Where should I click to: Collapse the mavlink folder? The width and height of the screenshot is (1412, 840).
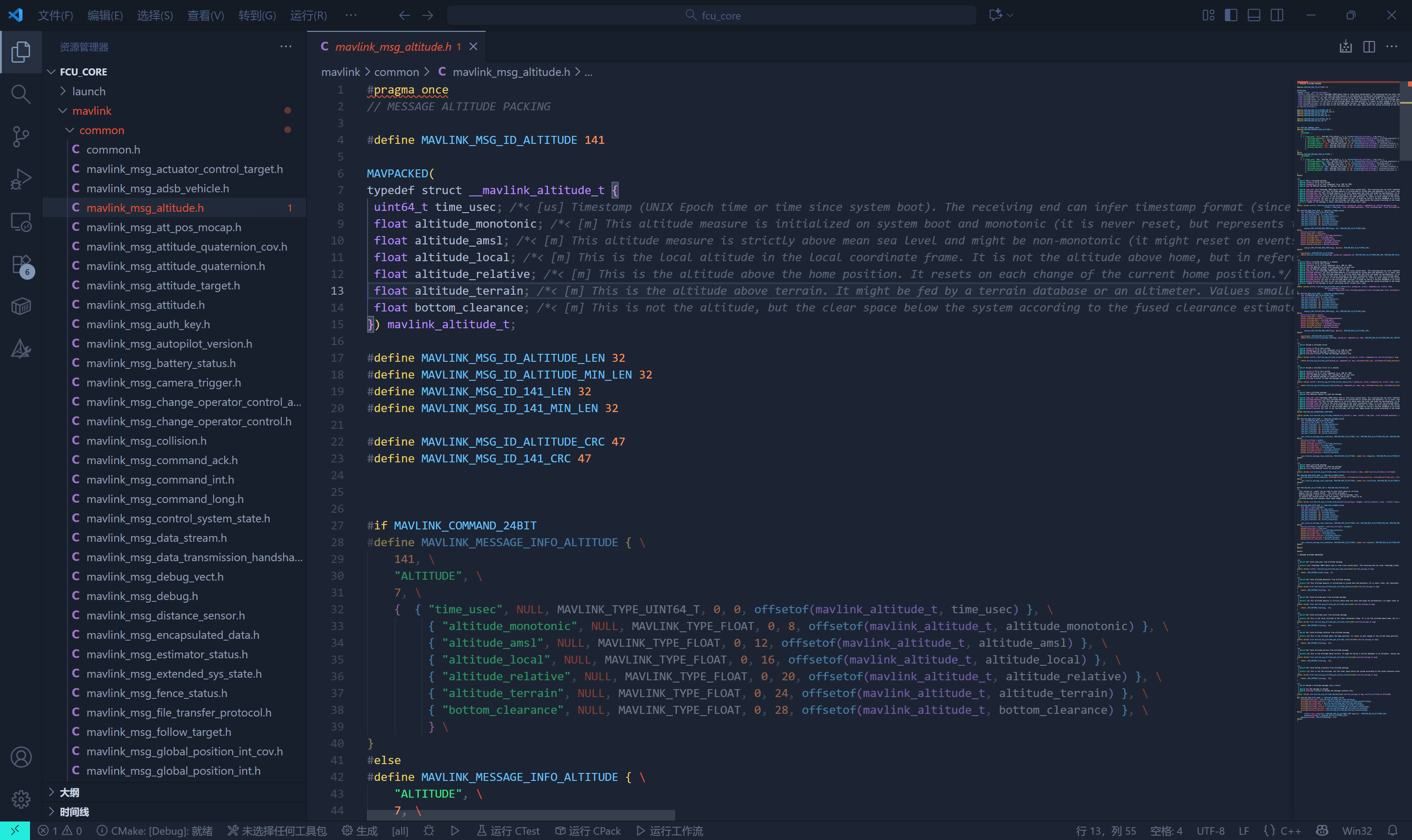[92, 110]
